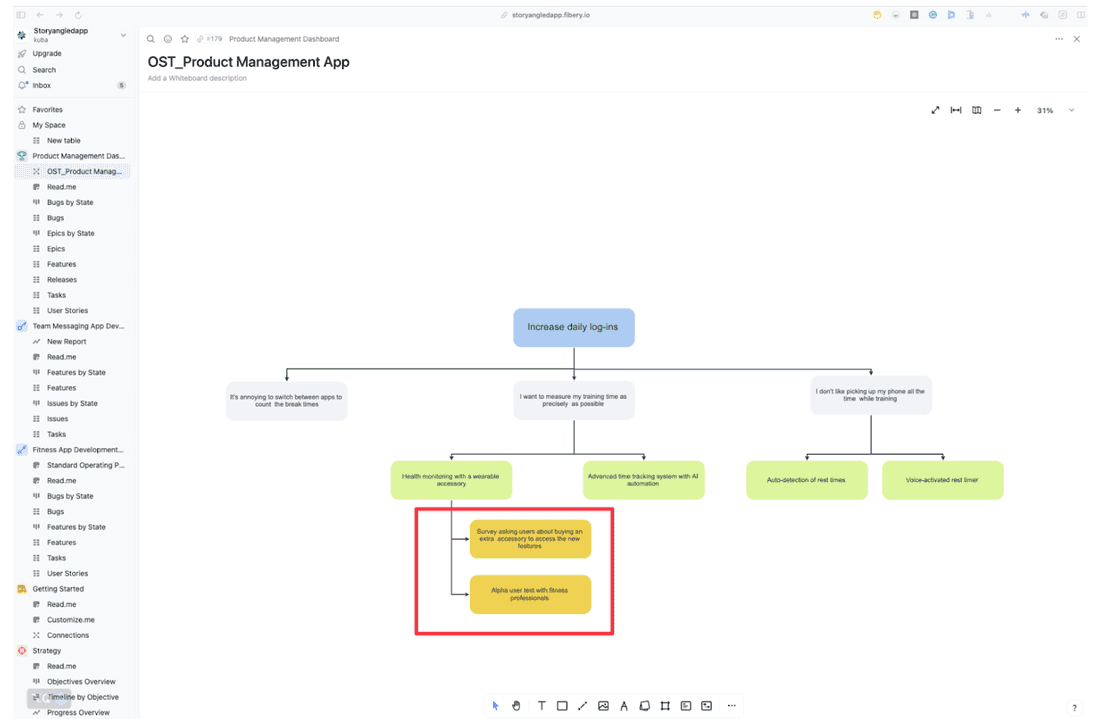Expand the Storyangledapp workspace menu

[x=123, y=35]
